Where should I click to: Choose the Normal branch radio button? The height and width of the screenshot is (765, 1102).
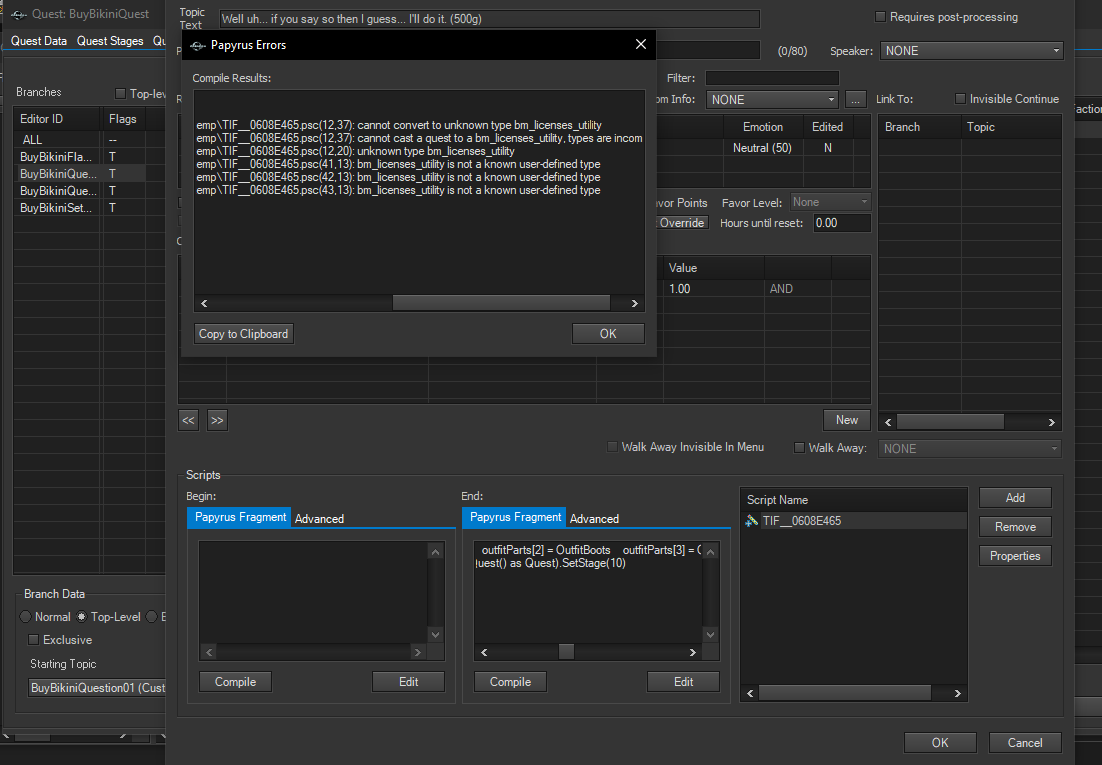point(25,617)
